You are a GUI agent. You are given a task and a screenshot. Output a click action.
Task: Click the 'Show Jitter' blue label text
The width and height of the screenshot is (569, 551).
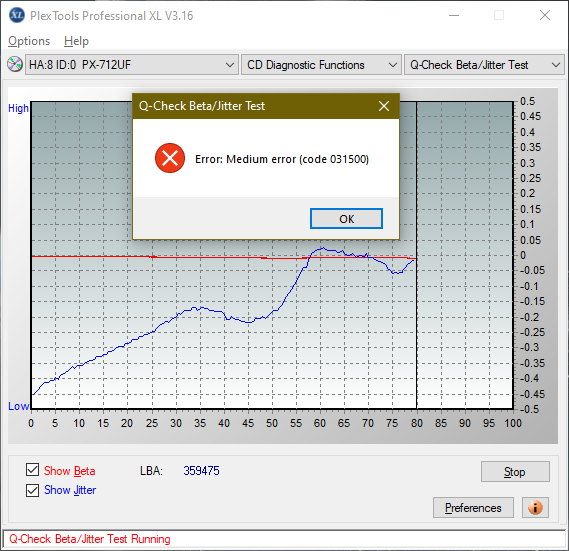(x=70, y=490)
